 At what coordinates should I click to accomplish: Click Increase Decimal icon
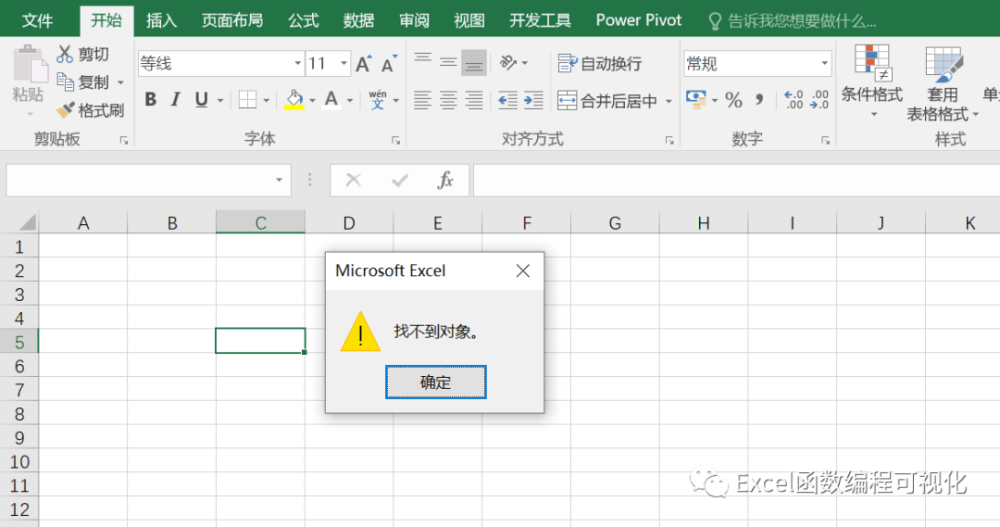[794, 100]
